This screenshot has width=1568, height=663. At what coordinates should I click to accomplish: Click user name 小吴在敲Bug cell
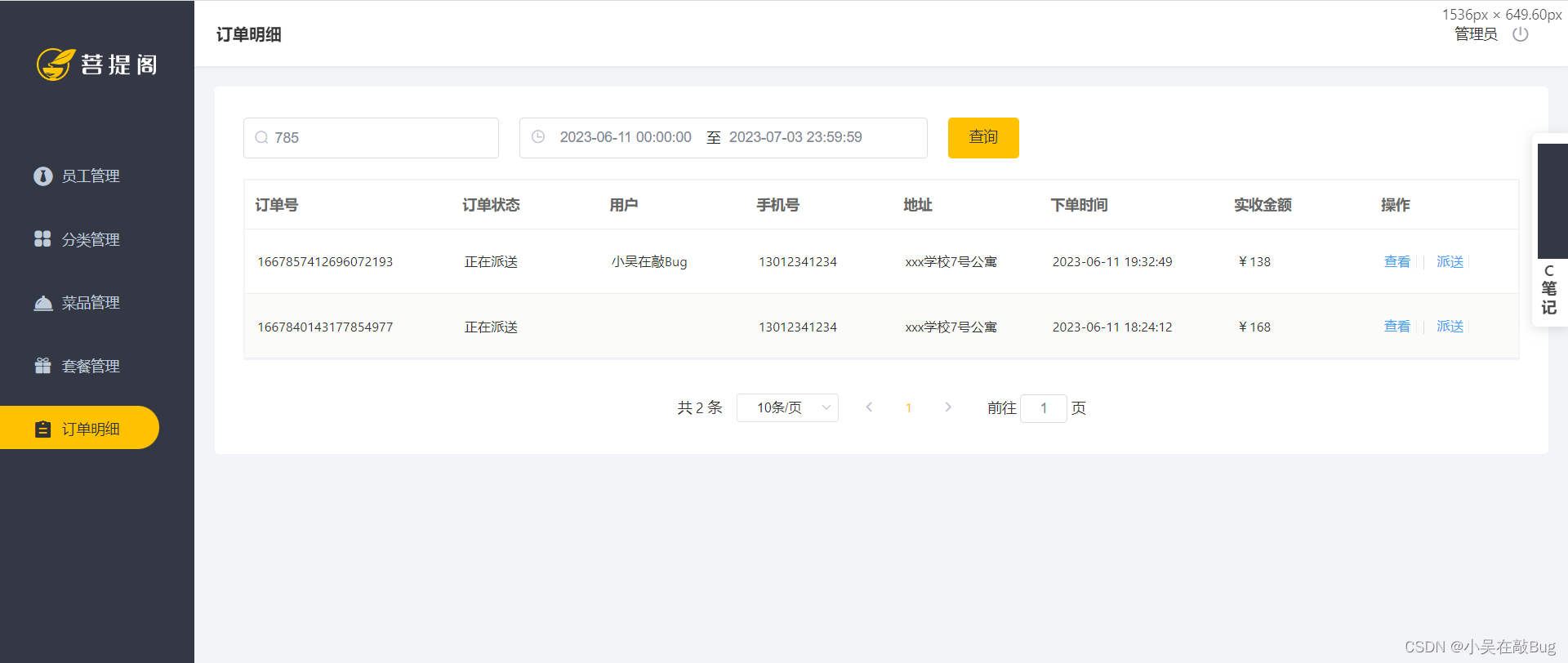(x=649, y=261)
